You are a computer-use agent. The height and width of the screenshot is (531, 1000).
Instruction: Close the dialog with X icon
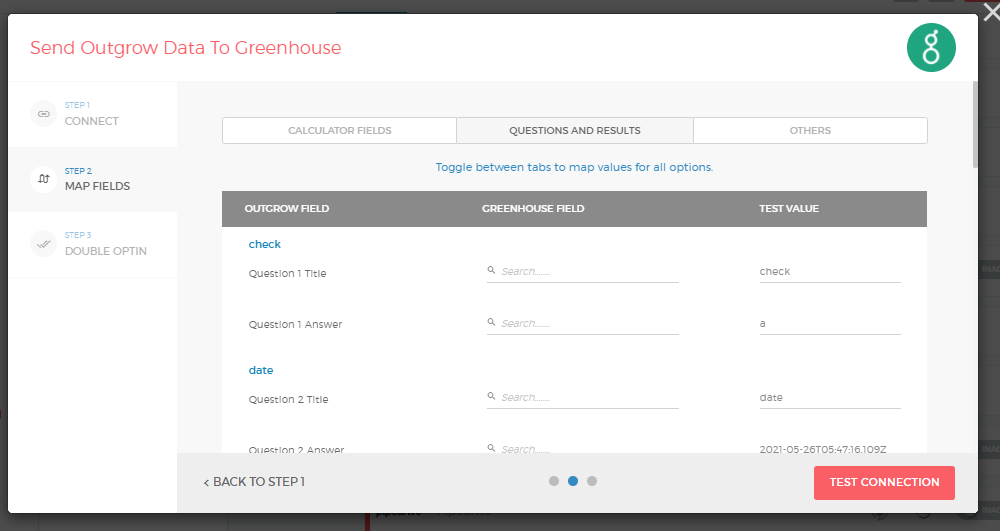tap(992, 13)
